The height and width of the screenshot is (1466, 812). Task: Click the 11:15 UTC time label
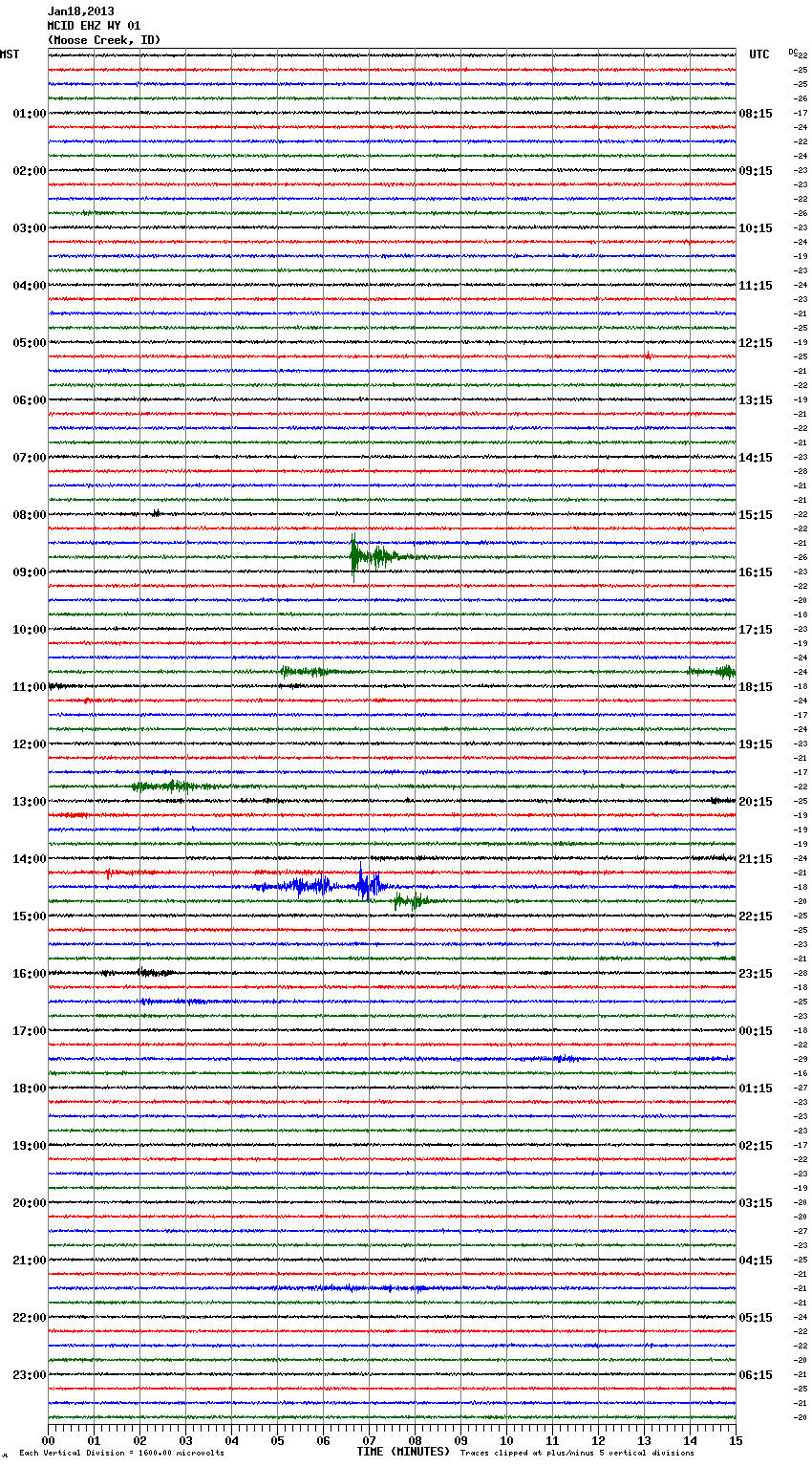tap(756, 286)
